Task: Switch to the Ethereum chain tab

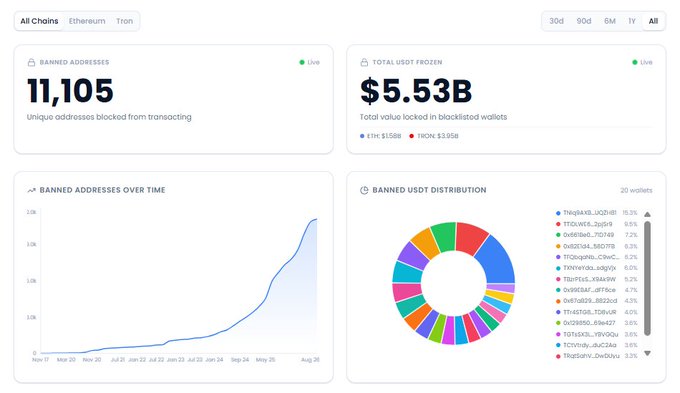Action: [87, 21]
